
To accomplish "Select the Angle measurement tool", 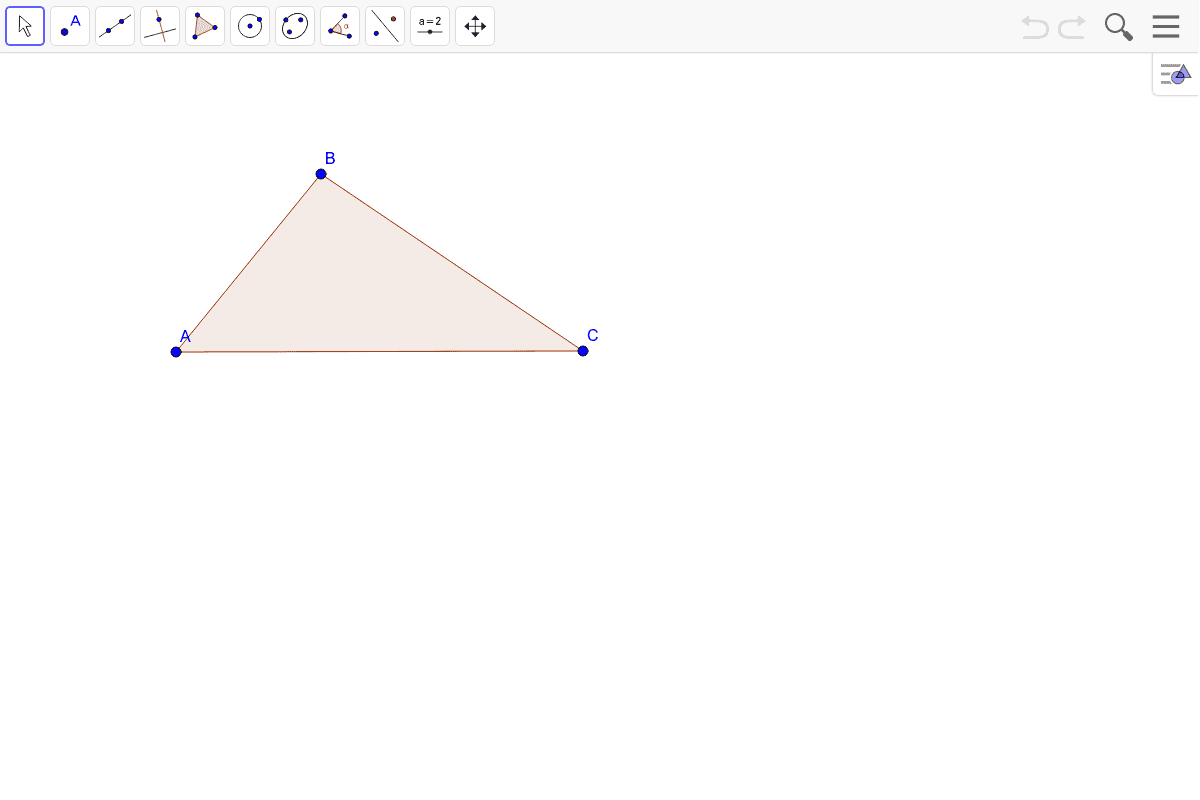I will pos(340,26).
